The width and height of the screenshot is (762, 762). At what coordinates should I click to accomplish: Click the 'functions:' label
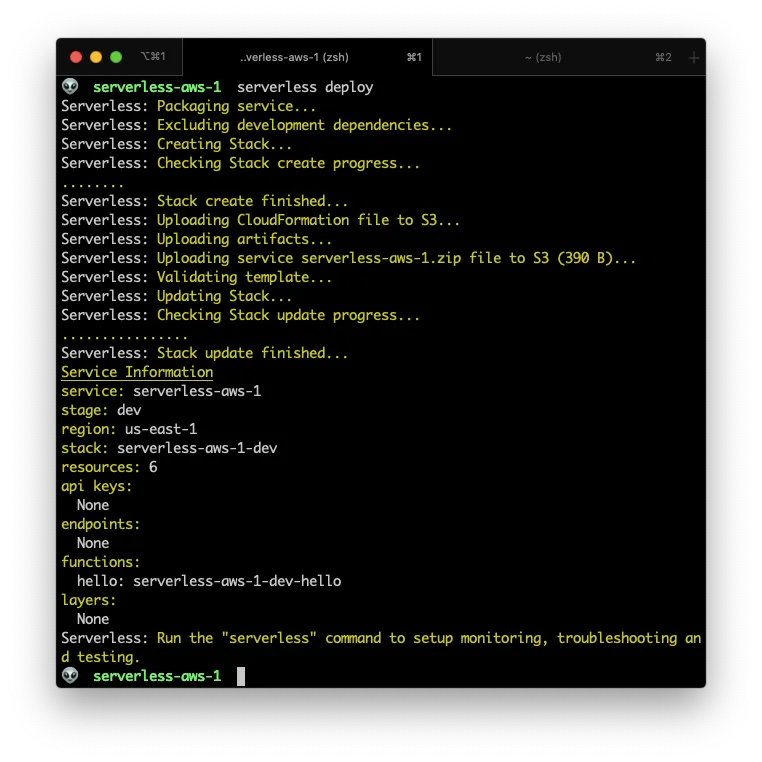coord(101,562)
